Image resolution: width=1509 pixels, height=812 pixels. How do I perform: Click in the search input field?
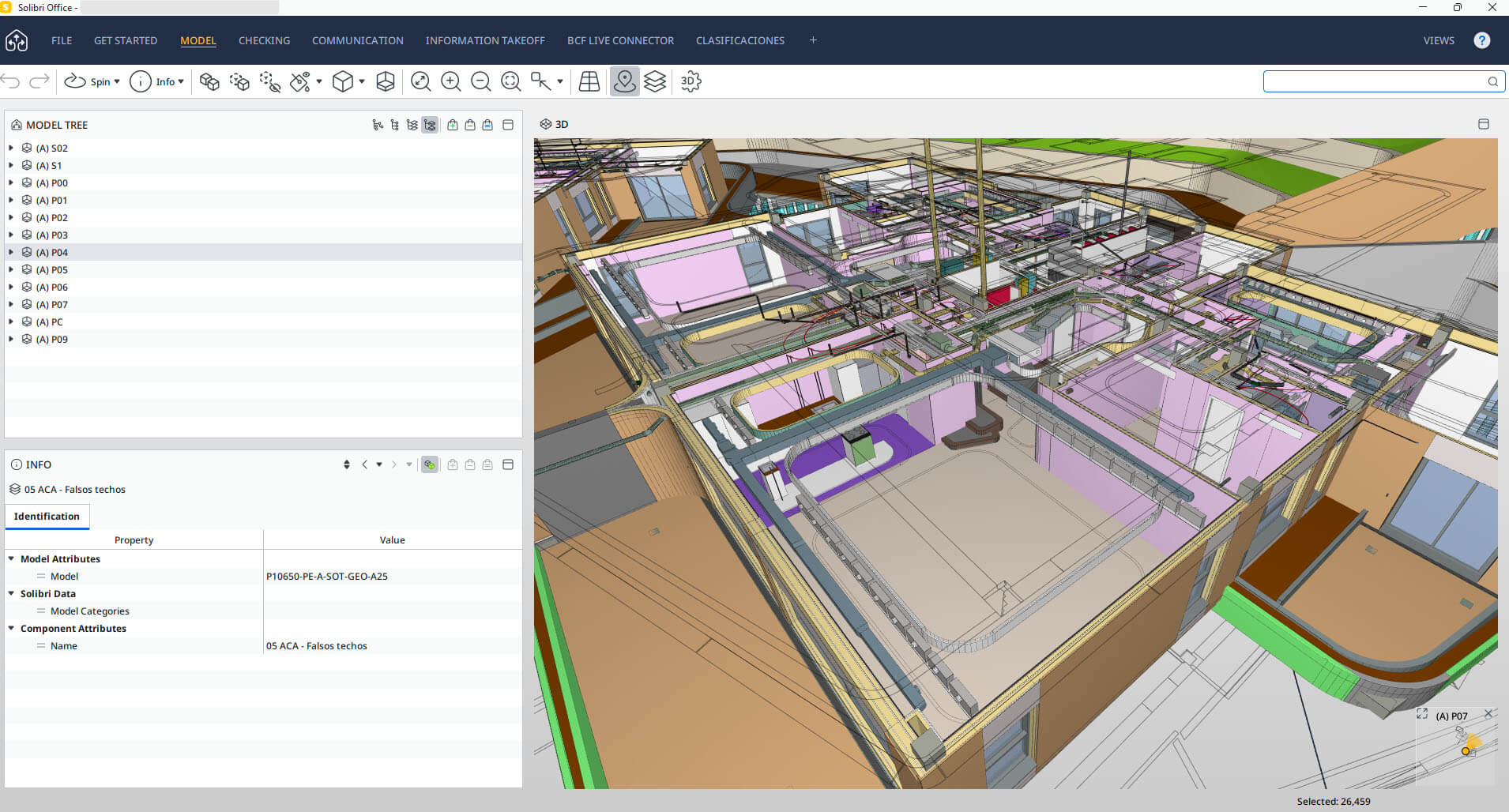1375,81
